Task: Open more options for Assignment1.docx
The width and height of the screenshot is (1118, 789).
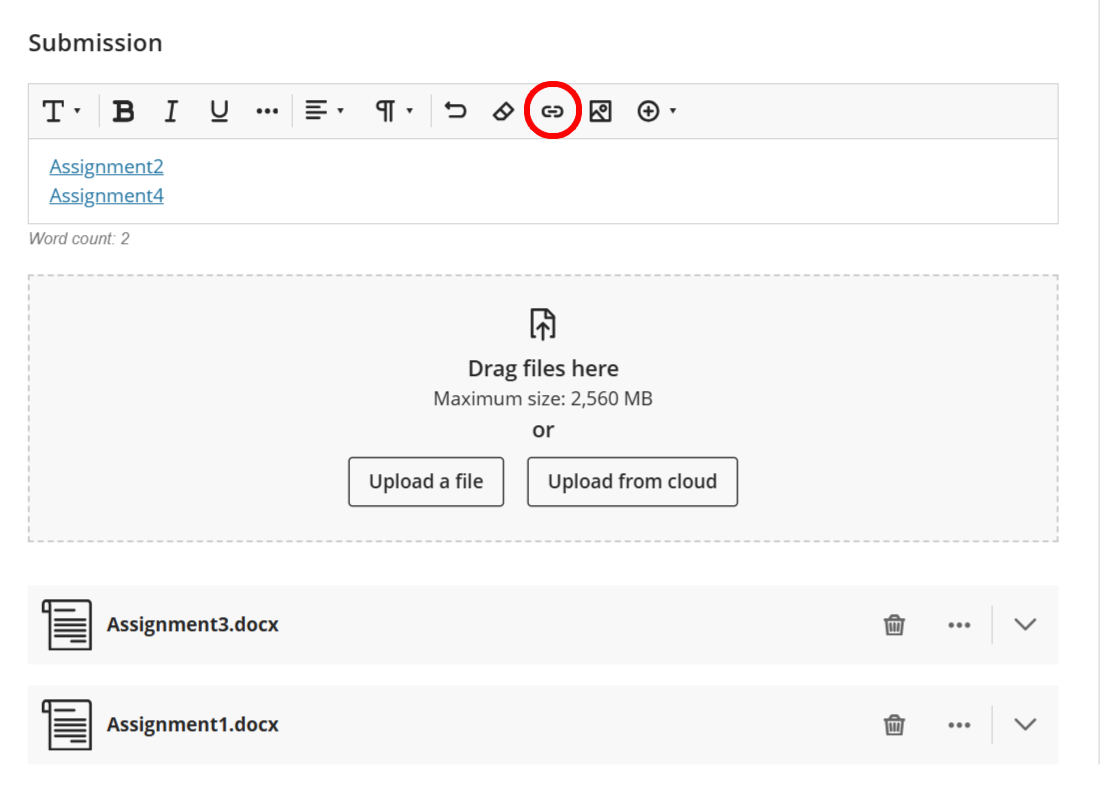Action: pos(959,725)
